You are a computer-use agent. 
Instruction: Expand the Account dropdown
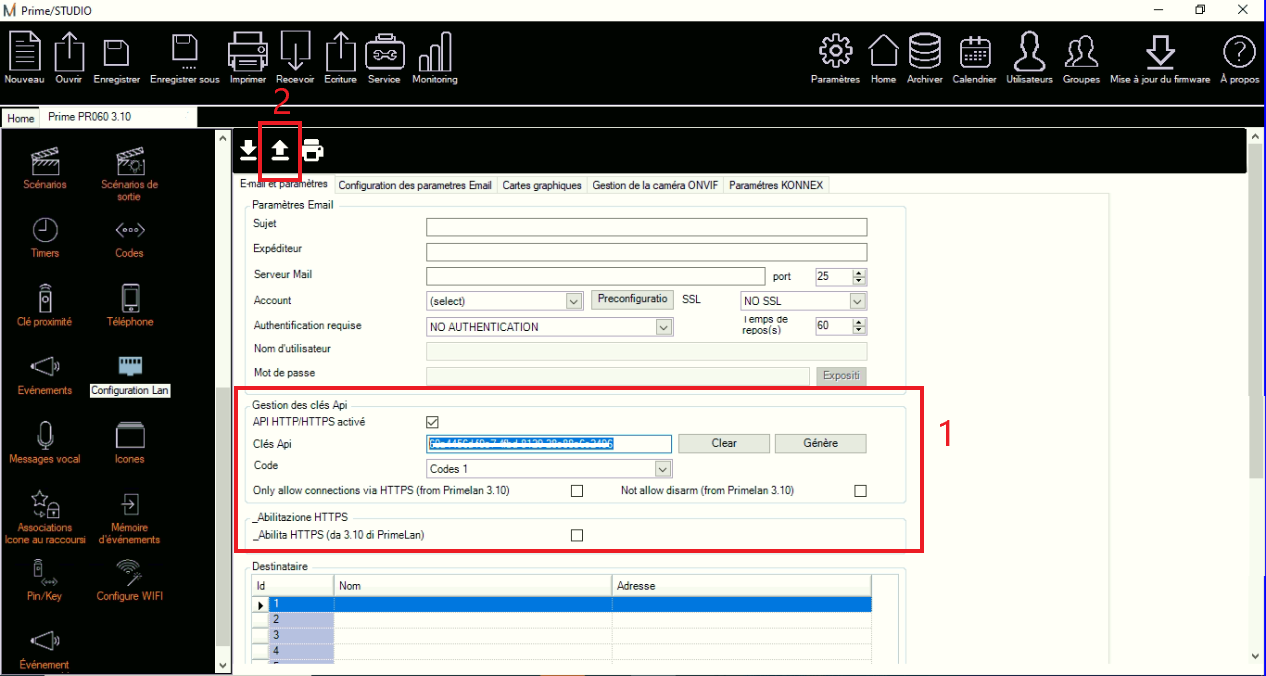pyautogui.click(x=573, y=301)
